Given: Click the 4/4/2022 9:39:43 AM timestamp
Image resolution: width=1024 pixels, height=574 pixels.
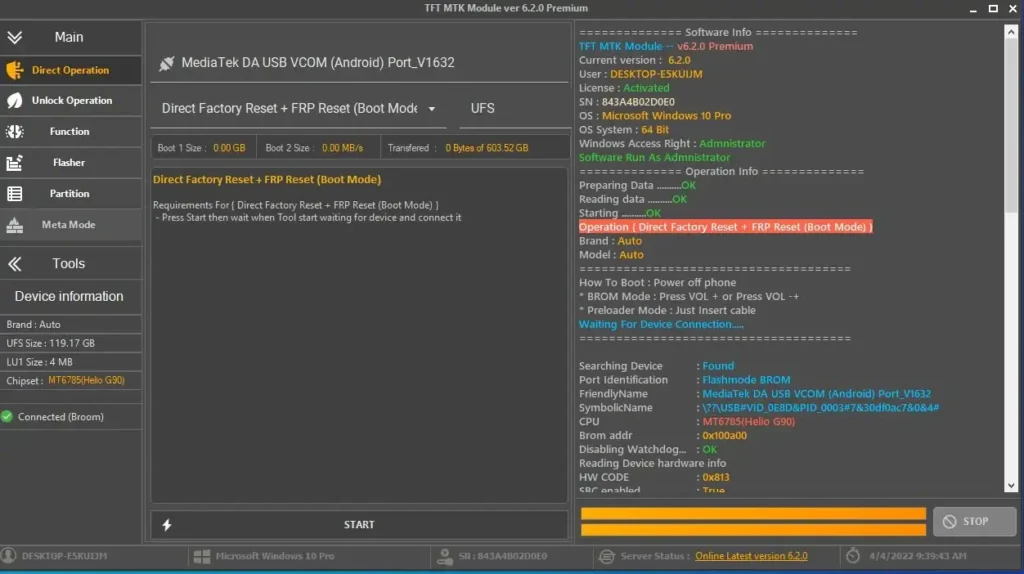Looking at the screenshot, I should pyautogui.click(x=918, y=556).
